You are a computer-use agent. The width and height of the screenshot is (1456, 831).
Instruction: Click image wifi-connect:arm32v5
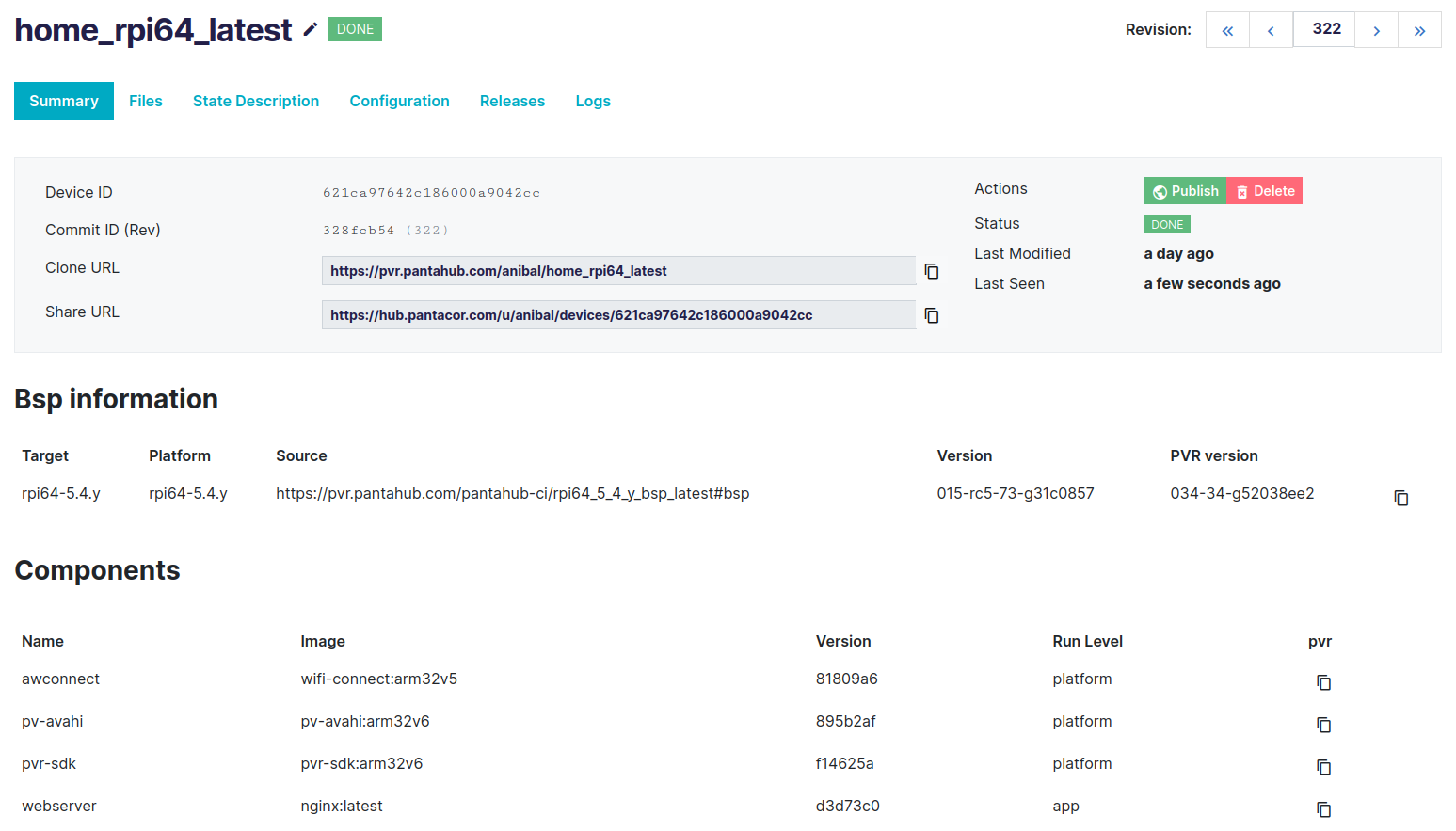(379, 679)
